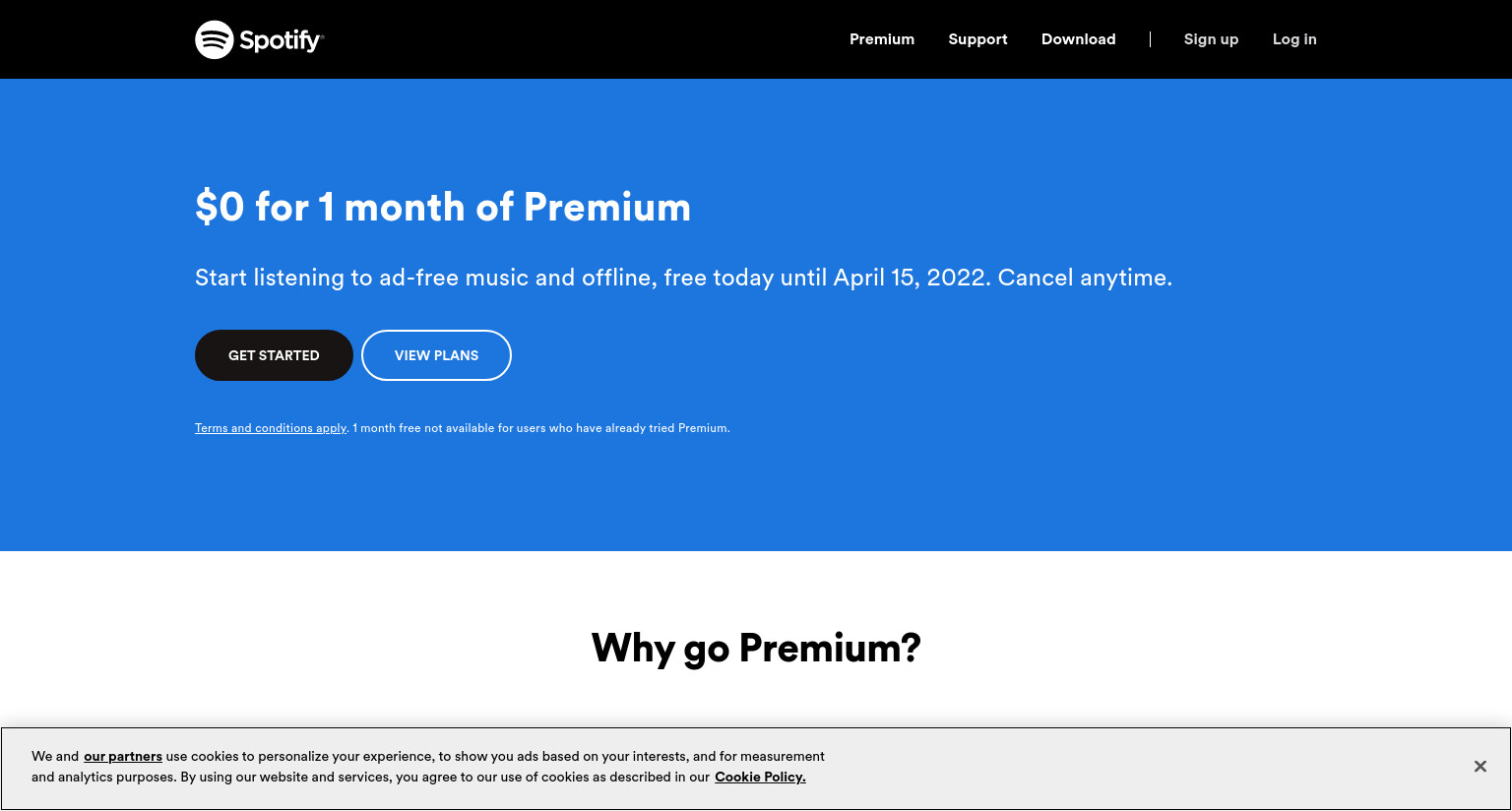Click the ad-free music subtitle text
This screenshot has width=1512, height=811.
tap(683, 278)
